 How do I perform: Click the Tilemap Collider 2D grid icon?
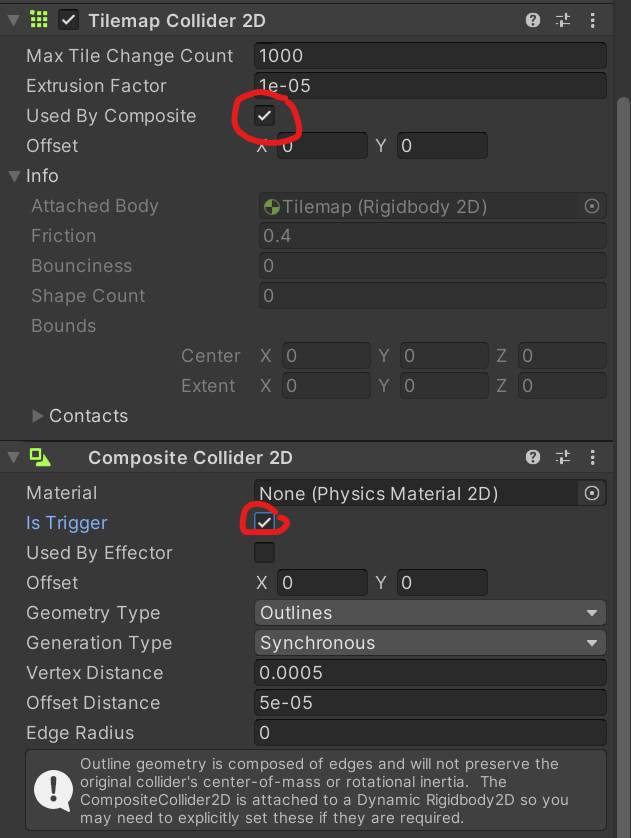click(38, 19)
